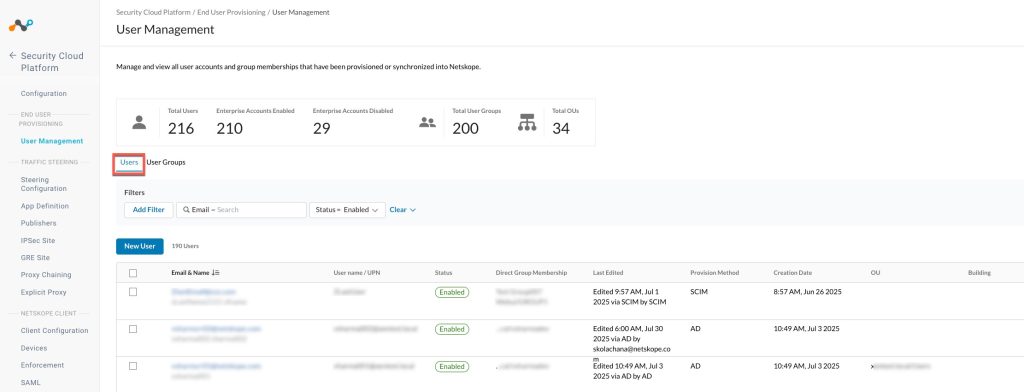Open SAML in the sidebar

tap(30, 383)
